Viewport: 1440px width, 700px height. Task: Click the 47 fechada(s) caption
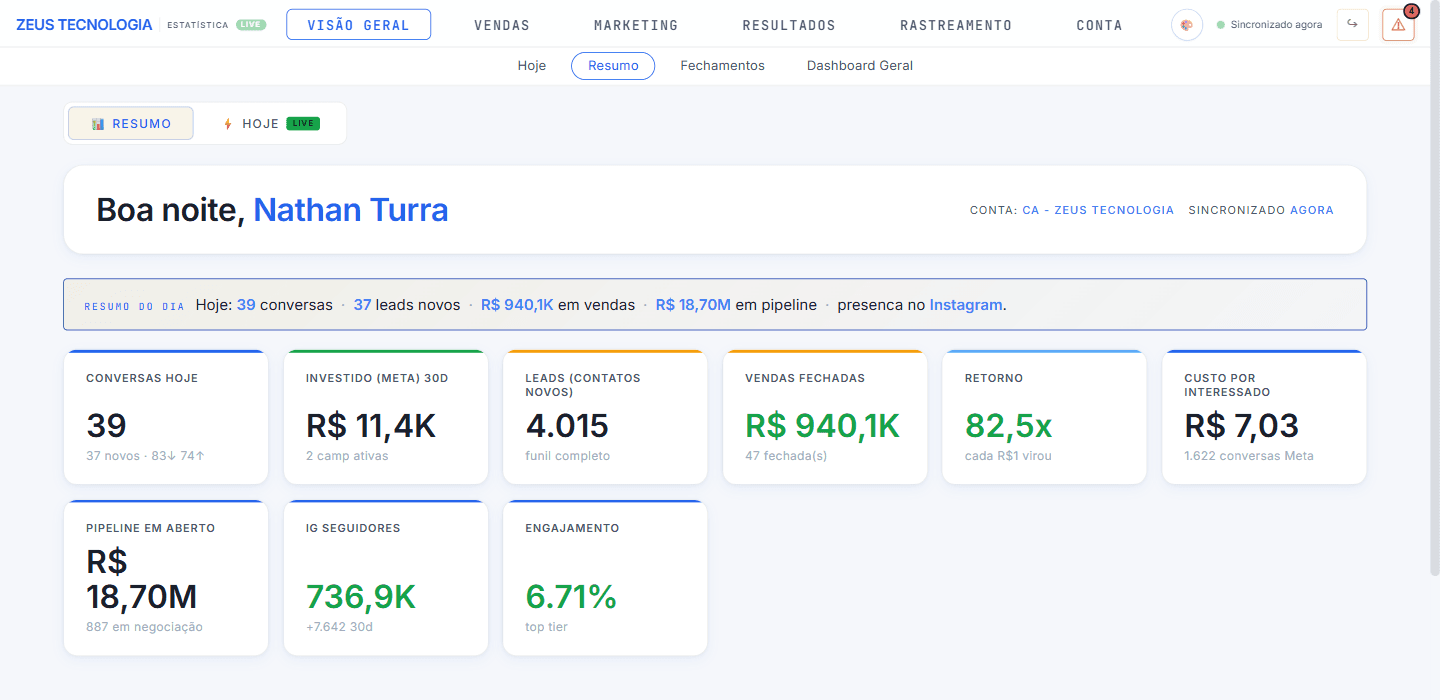coord(787,456)
